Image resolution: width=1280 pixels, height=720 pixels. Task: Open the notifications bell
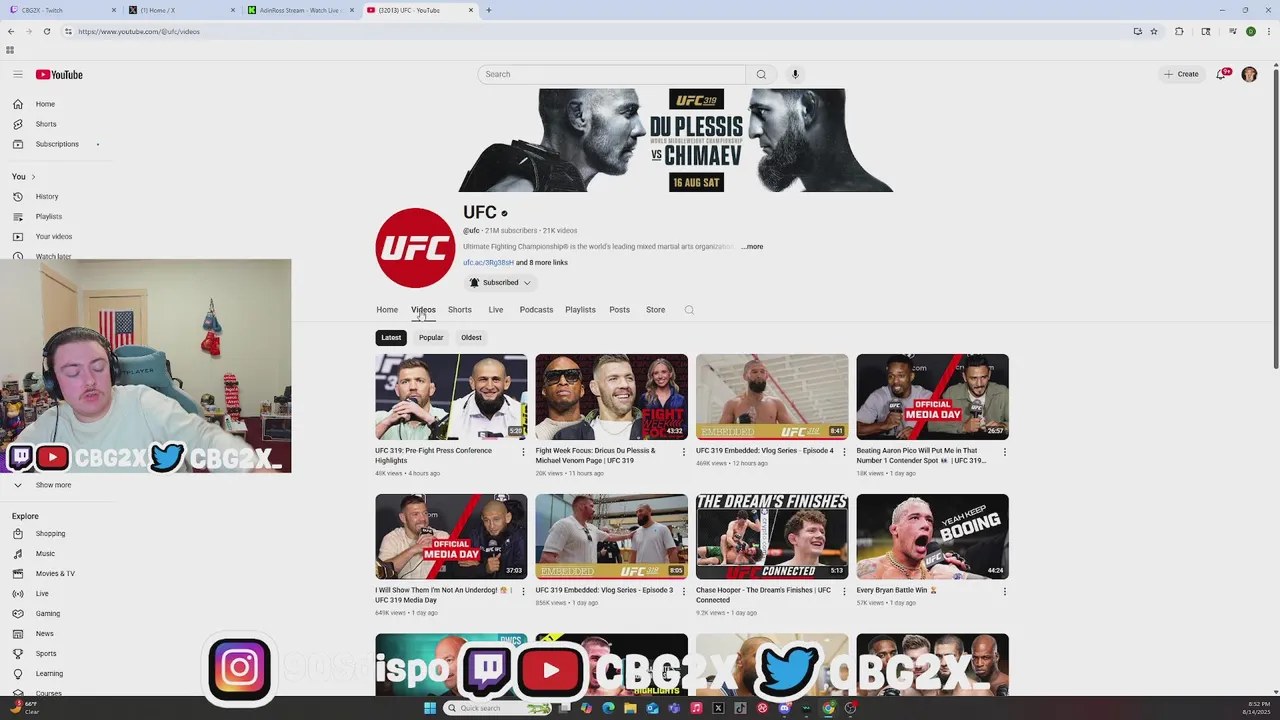coord(1222,74)
